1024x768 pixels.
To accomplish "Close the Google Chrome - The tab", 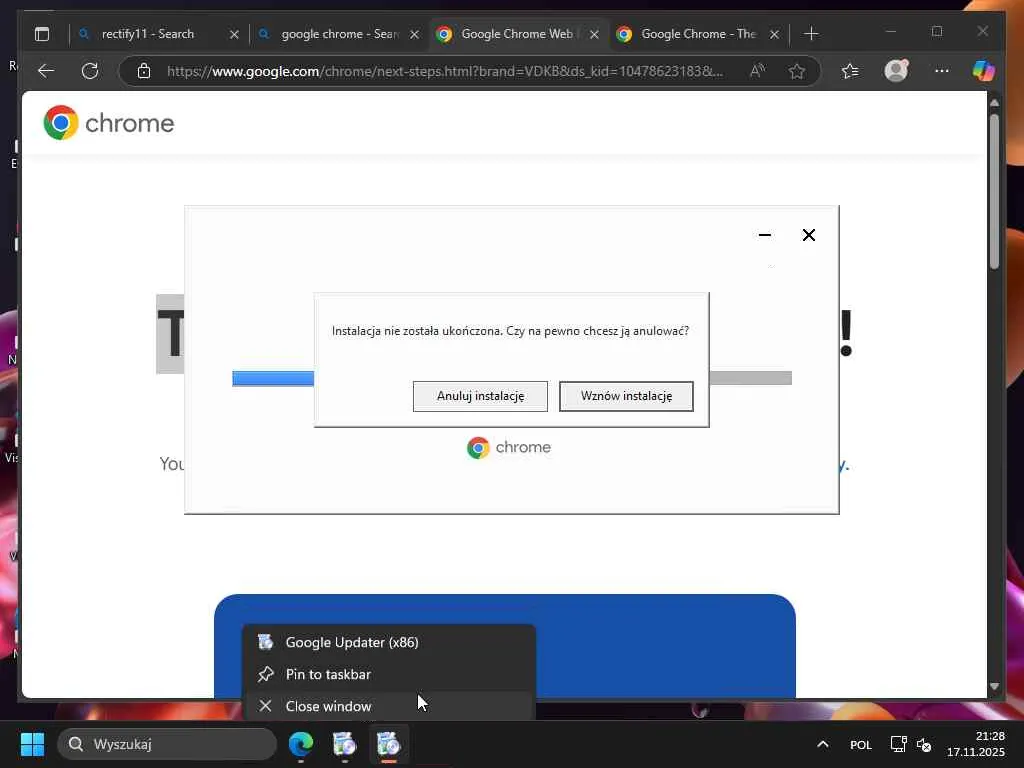I will coord(774,35).
